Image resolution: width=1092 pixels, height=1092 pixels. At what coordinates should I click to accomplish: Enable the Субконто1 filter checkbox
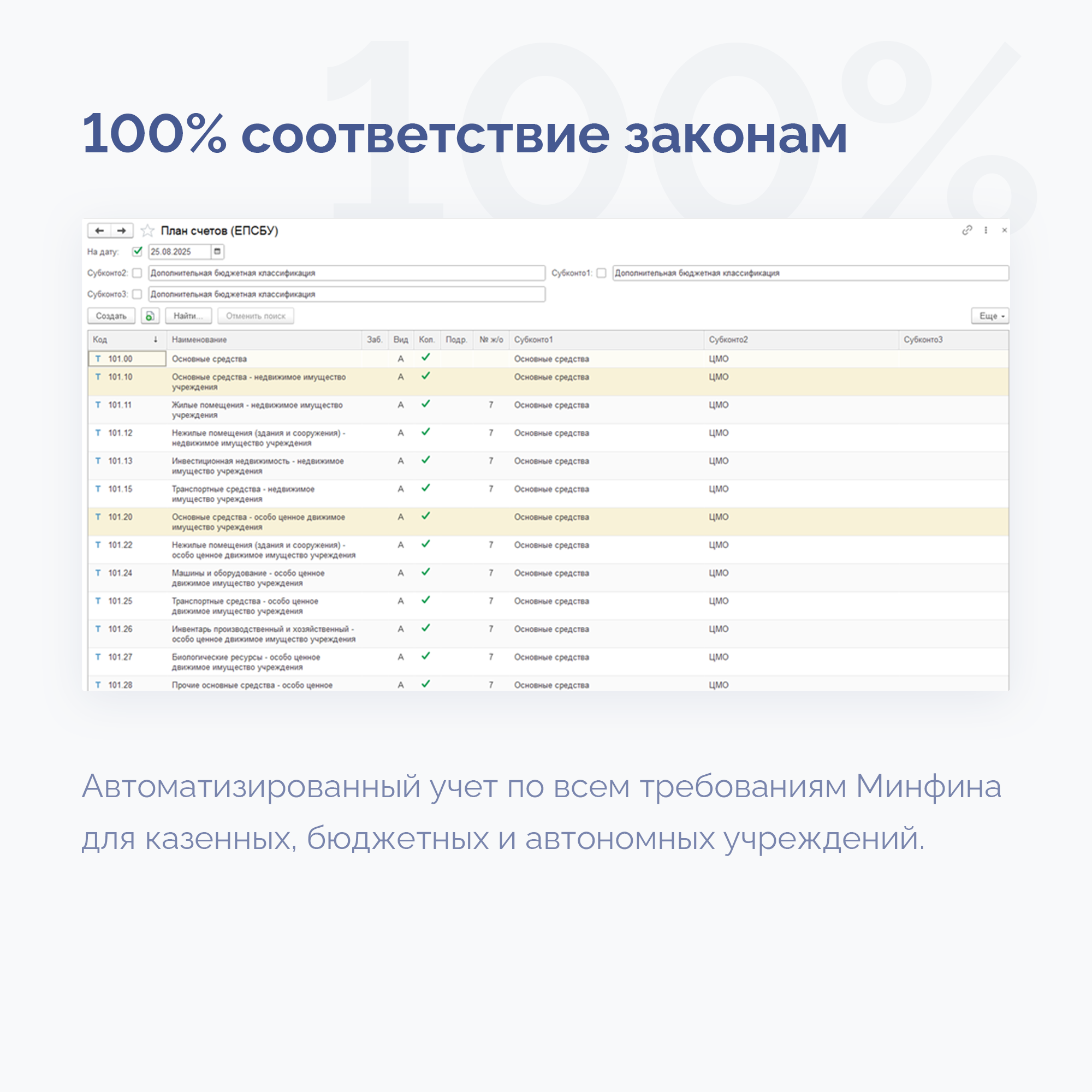click(x=601, y=273)
